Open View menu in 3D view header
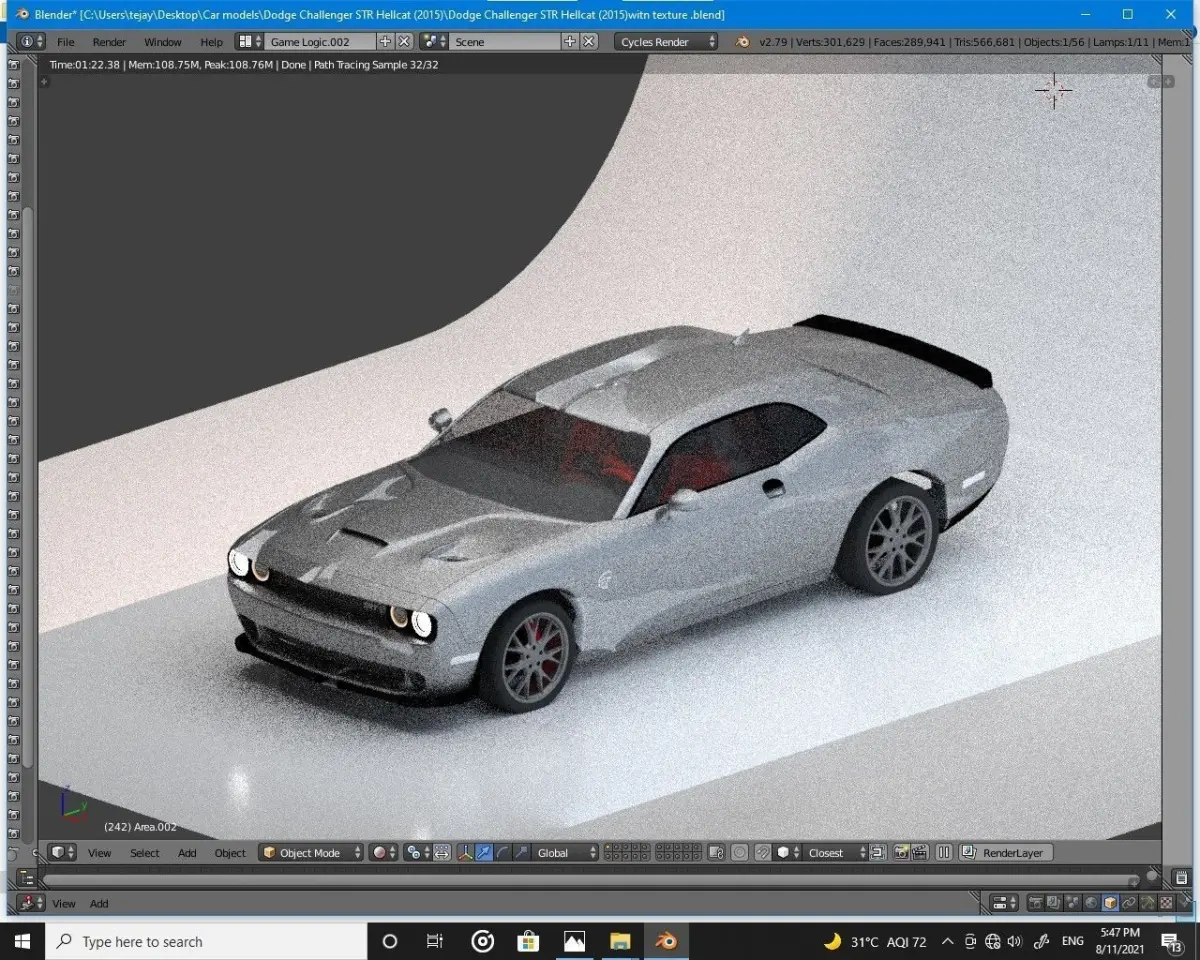 pyautogui.click(x=99, y=853)
